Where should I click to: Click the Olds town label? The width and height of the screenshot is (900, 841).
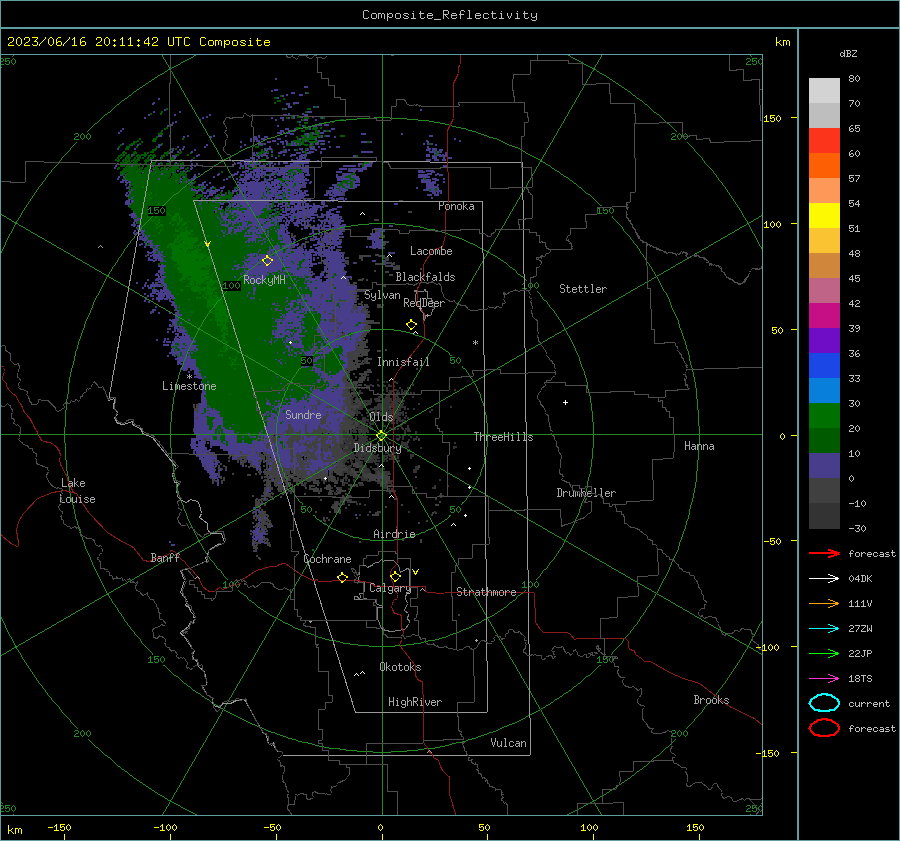[x=381, y=417]
